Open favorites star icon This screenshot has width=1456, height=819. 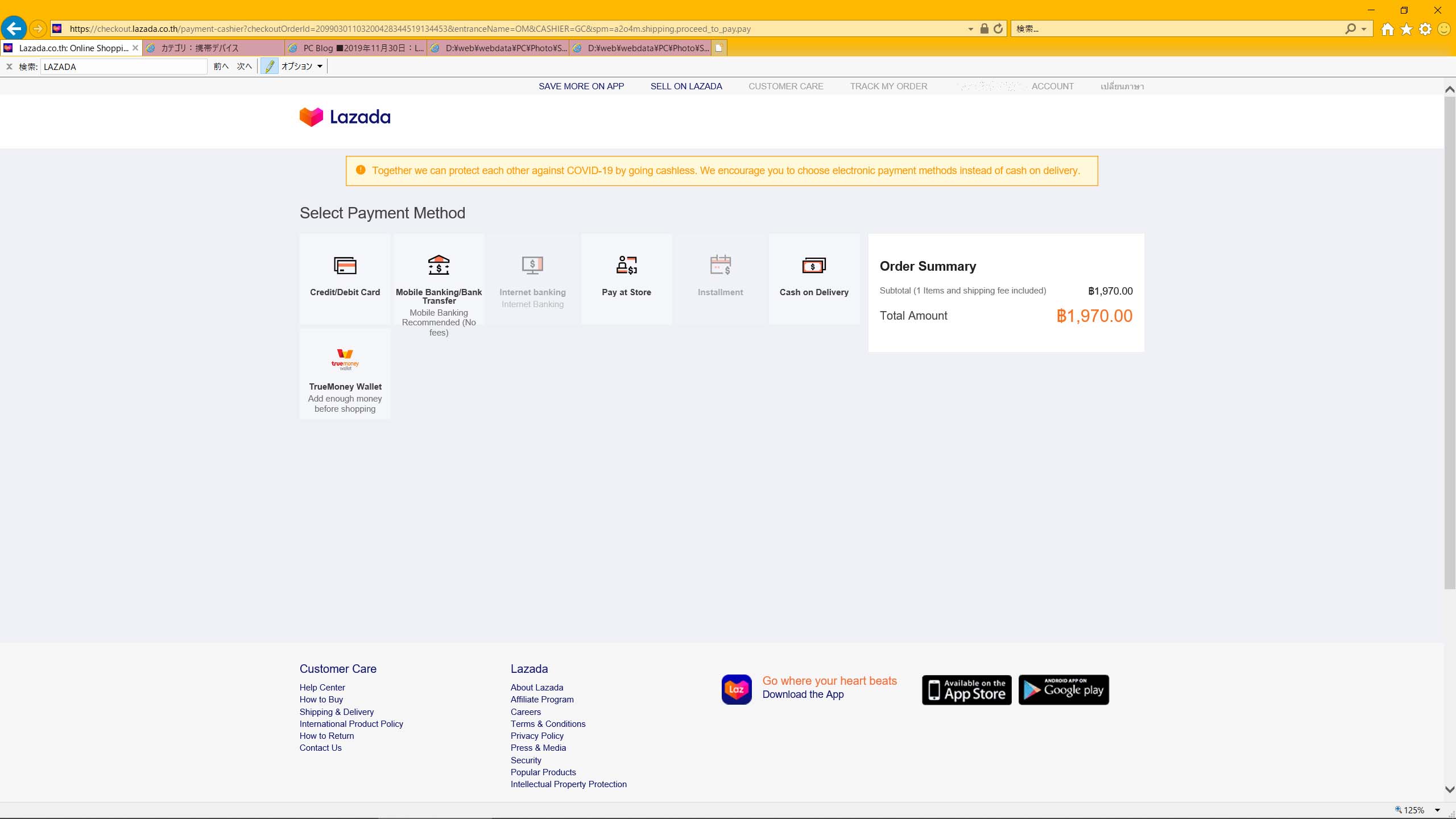(1407, 29)
